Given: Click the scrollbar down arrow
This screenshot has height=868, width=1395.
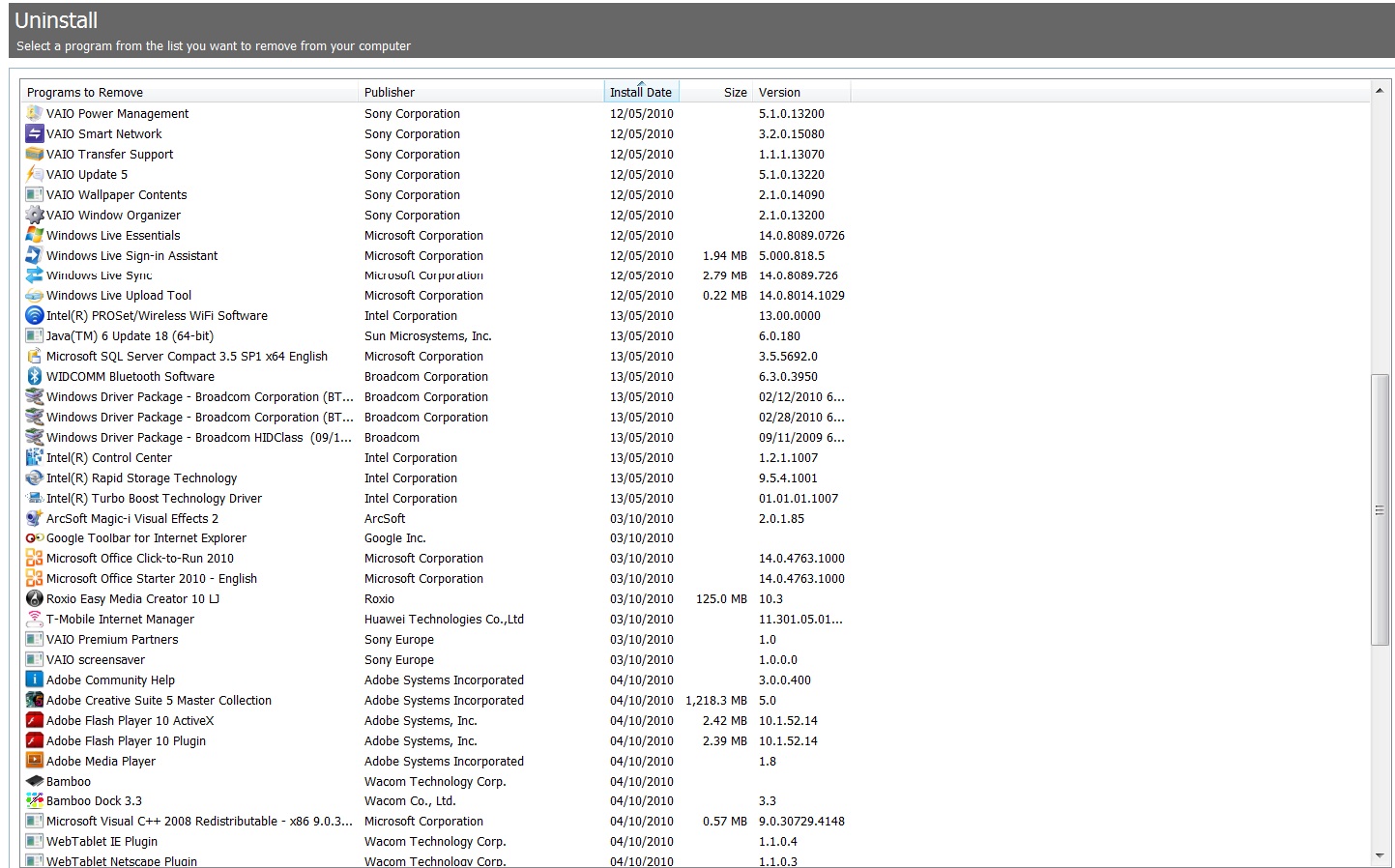Looking at the screenshot, I should (x=1380, y=855).
